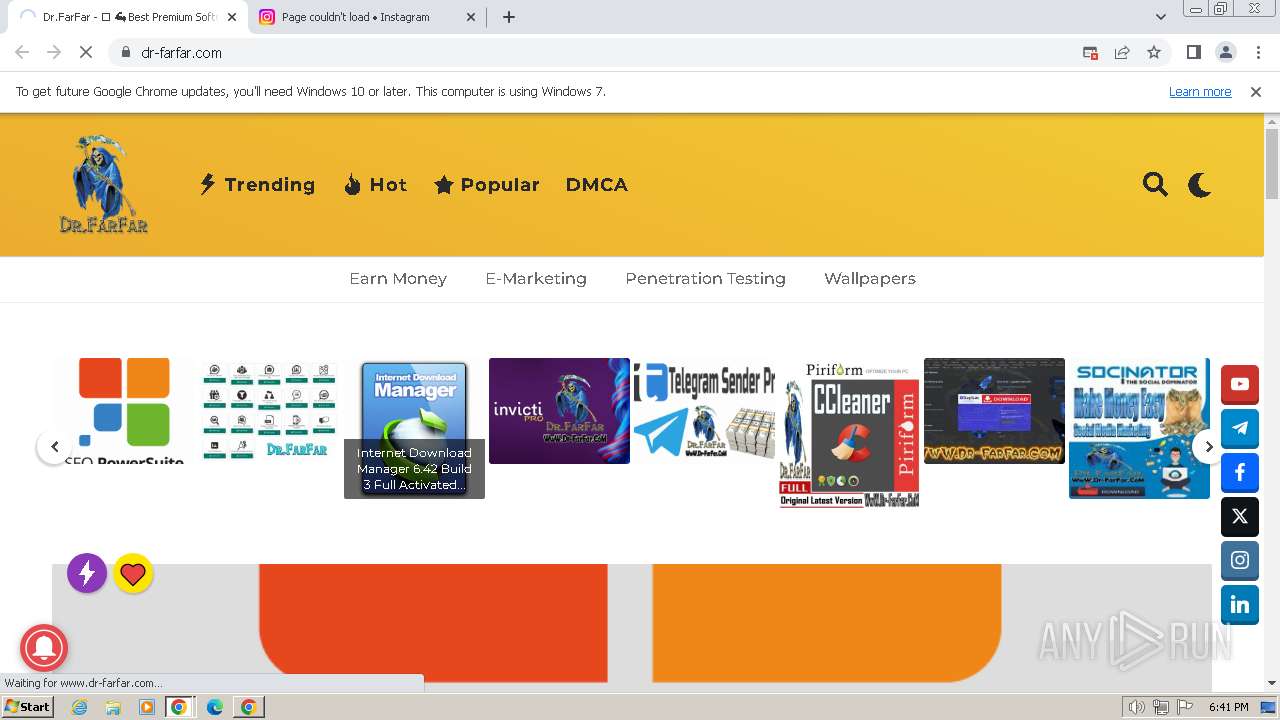
Task: Go back to previous page
Action: (22, 53)
